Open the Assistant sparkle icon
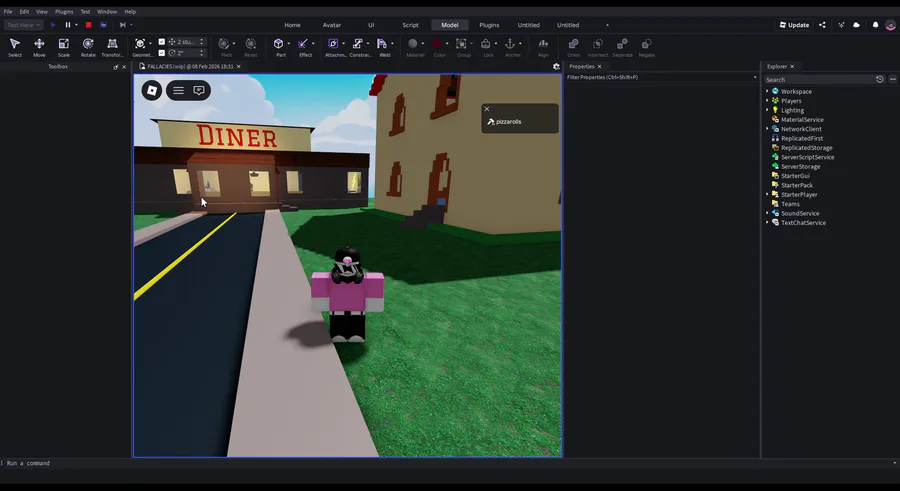This screenshot has width=900, height=491. (841, 25)
